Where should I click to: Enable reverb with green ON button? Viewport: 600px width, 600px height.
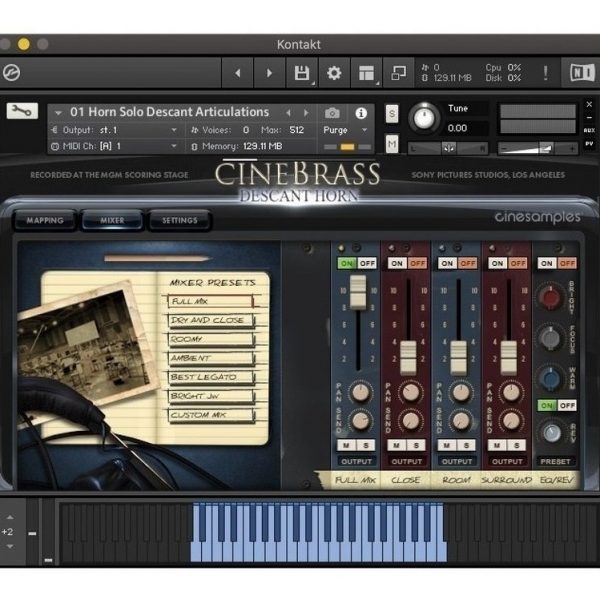547,406
